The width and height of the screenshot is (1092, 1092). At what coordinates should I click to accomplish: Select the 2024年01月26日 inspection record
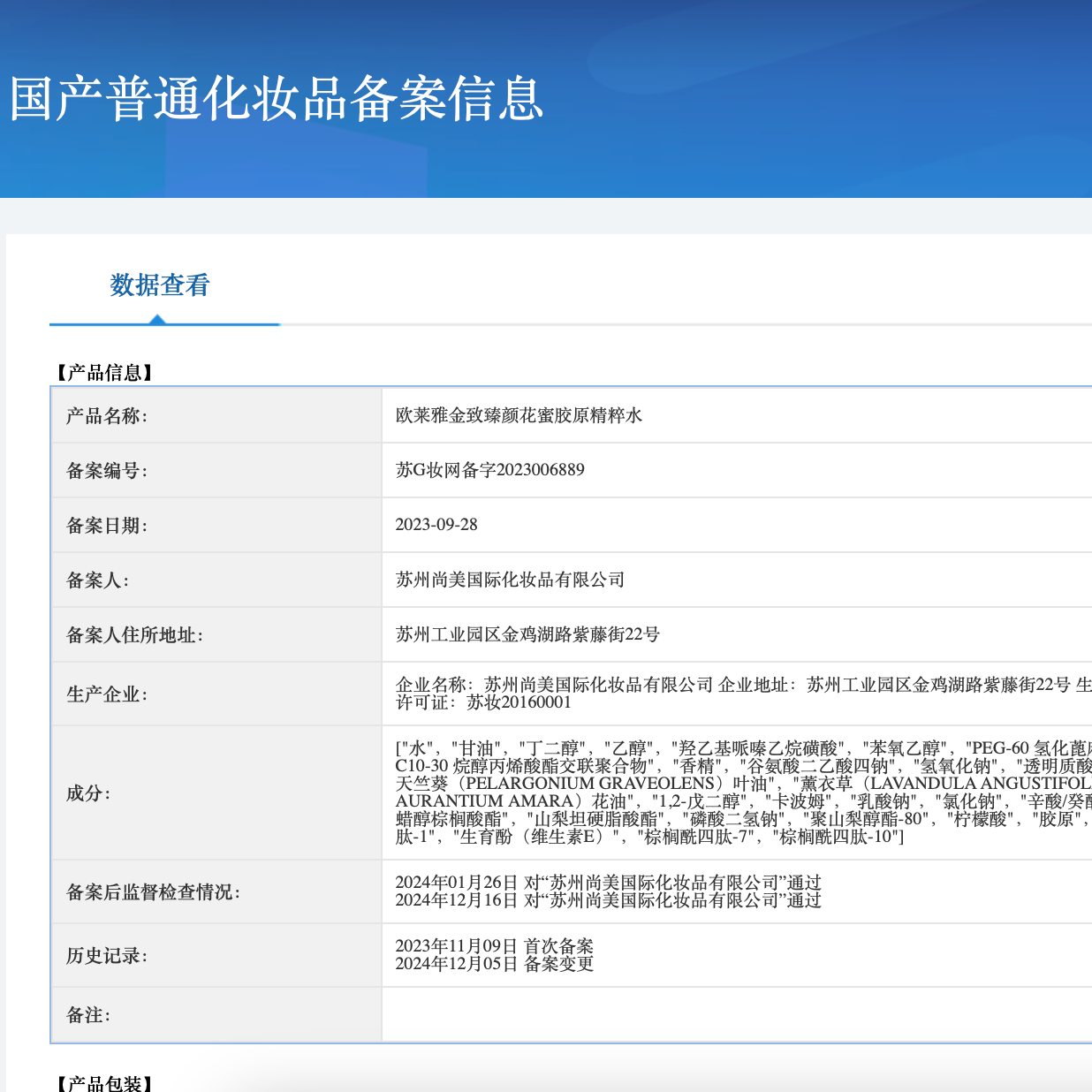(608, 883)
